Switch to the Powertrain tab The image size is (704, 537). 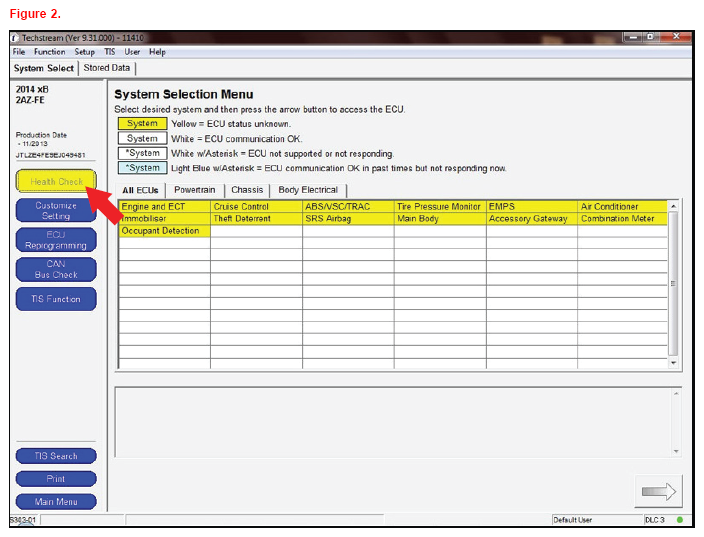195,189
